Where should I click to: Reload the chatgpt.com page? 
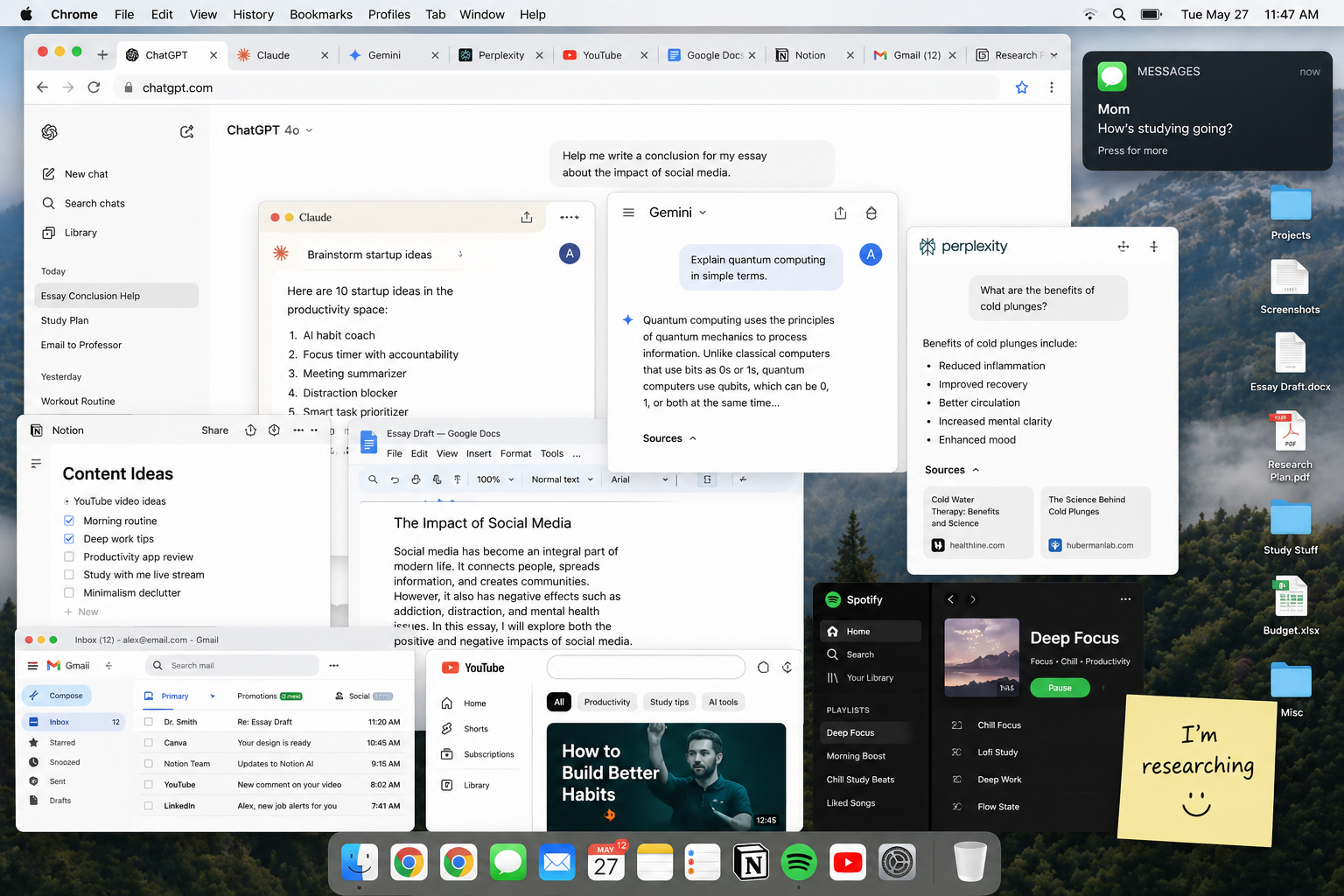pyautogui.click(x=94, y=87)
